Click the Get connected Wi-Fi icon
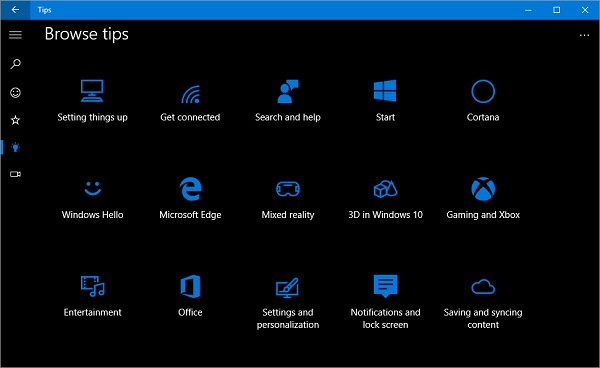 click(190, 94)
